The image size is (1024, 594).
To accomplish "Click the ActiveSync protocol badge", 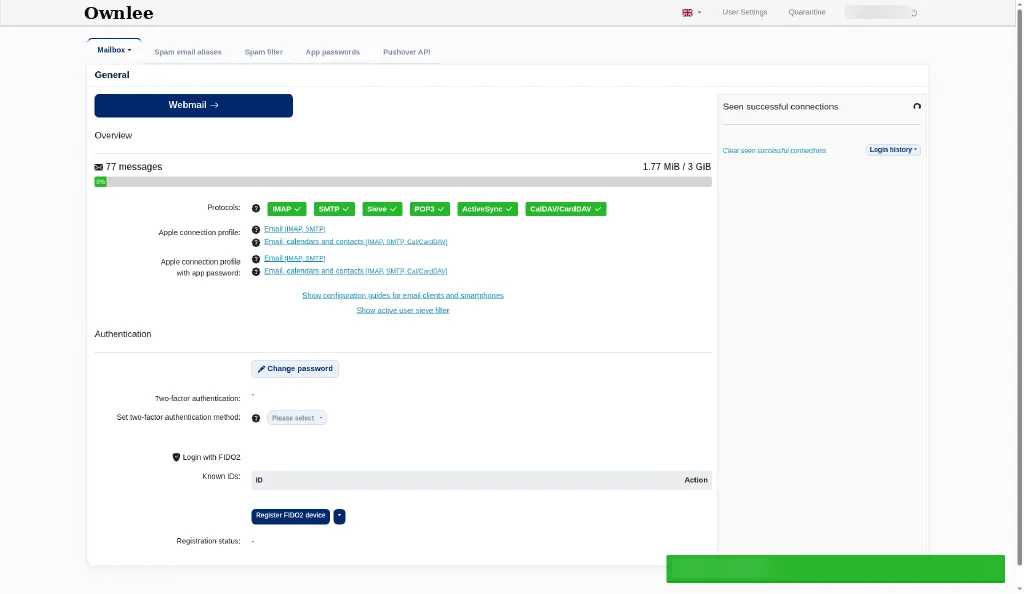I will pos(487,209).
